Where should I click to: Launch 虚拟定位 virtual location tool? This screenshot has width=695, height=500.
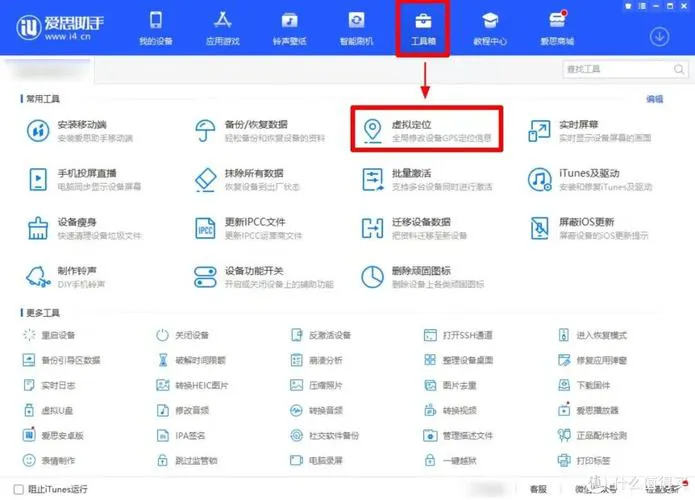point(426,130)
